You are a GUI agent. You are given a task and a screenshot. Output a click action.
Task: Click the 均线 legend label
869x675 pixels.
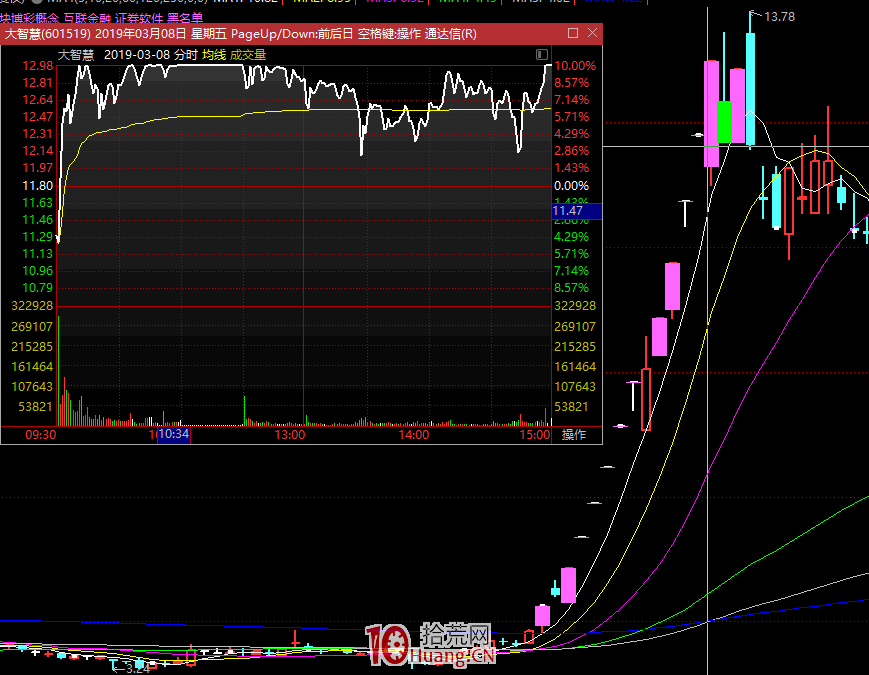click(214, 55)
